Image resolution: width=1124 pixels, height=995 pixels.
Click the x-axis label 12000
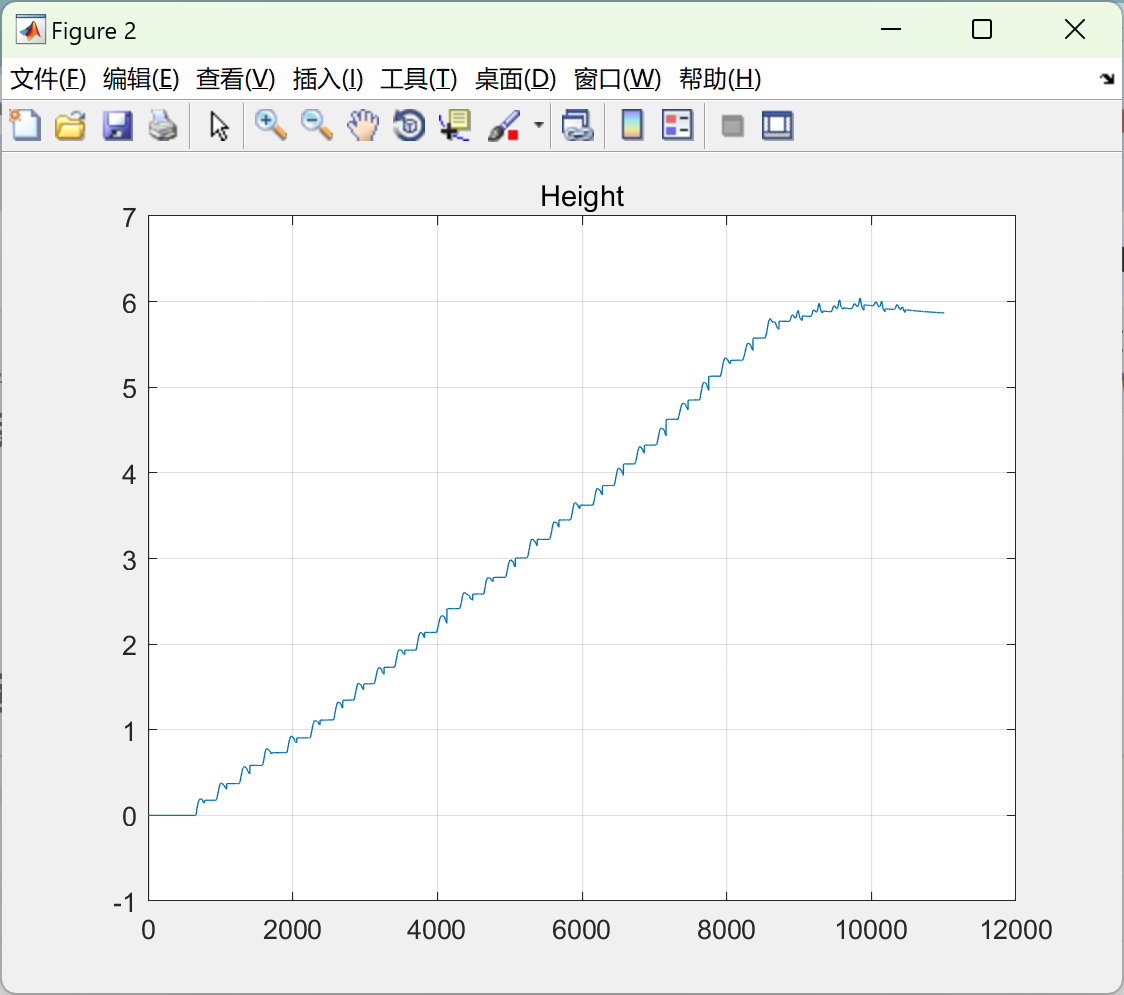tap(1016, 930)
